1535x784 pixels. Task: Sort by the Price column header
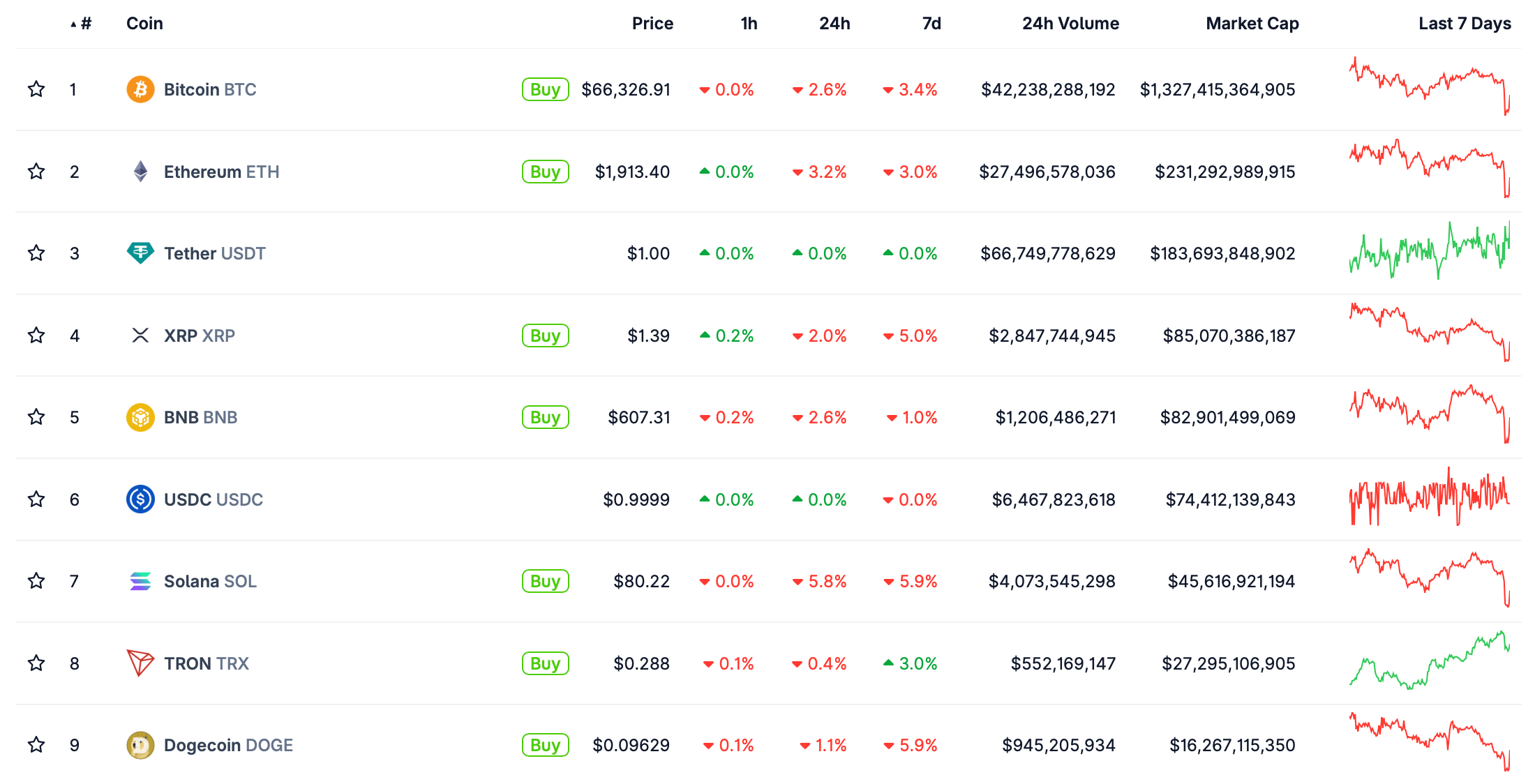click(652, 24)
